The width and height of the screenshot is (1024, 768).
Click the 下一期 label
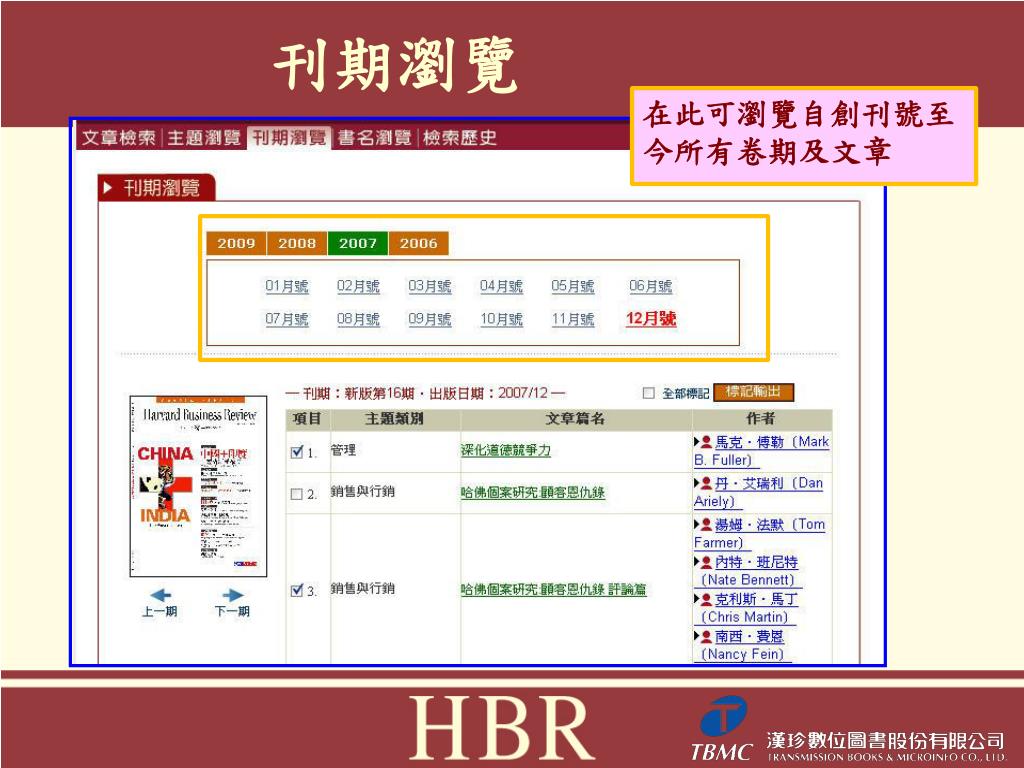pyautogui.click(x=232, y=611)
